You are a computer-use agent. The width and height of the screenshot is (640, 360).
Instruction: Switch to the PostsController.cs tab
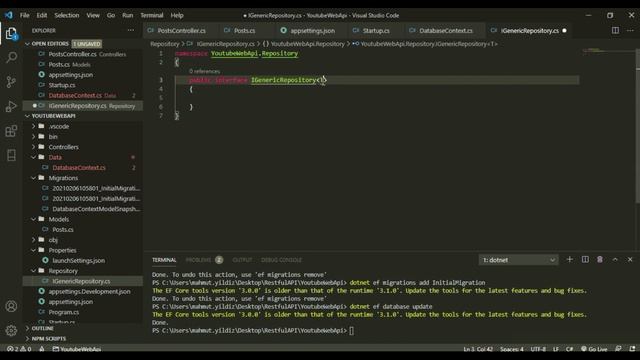(x=181, y=31)
